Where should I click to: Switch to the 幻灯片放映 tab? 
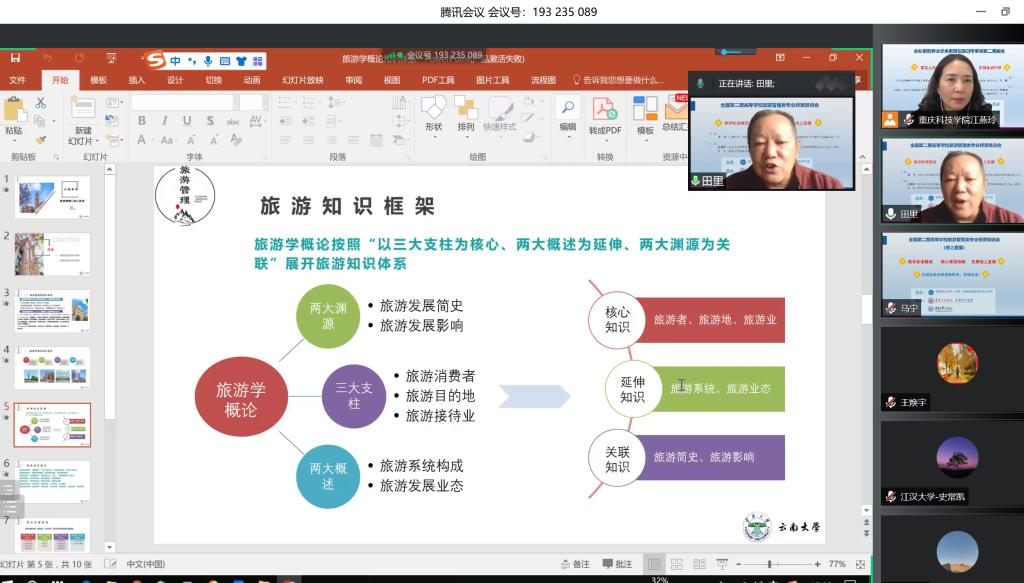302,80
